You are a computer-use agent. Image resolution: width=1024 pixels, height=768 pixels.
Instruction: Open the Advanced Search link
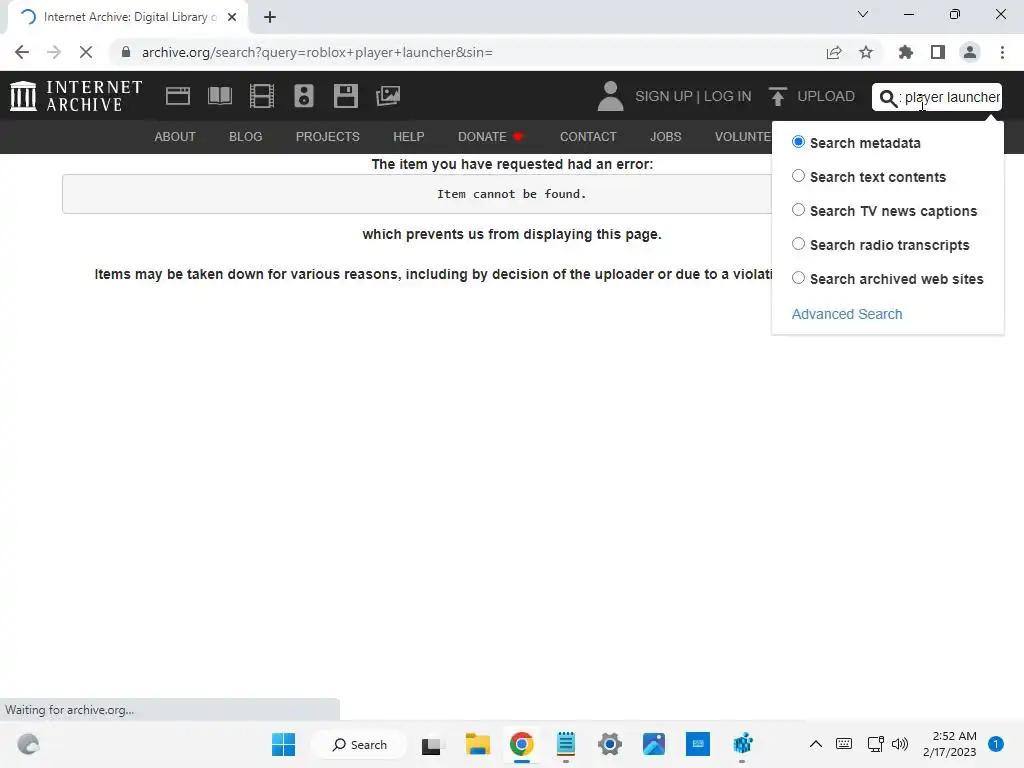(847, 314)
